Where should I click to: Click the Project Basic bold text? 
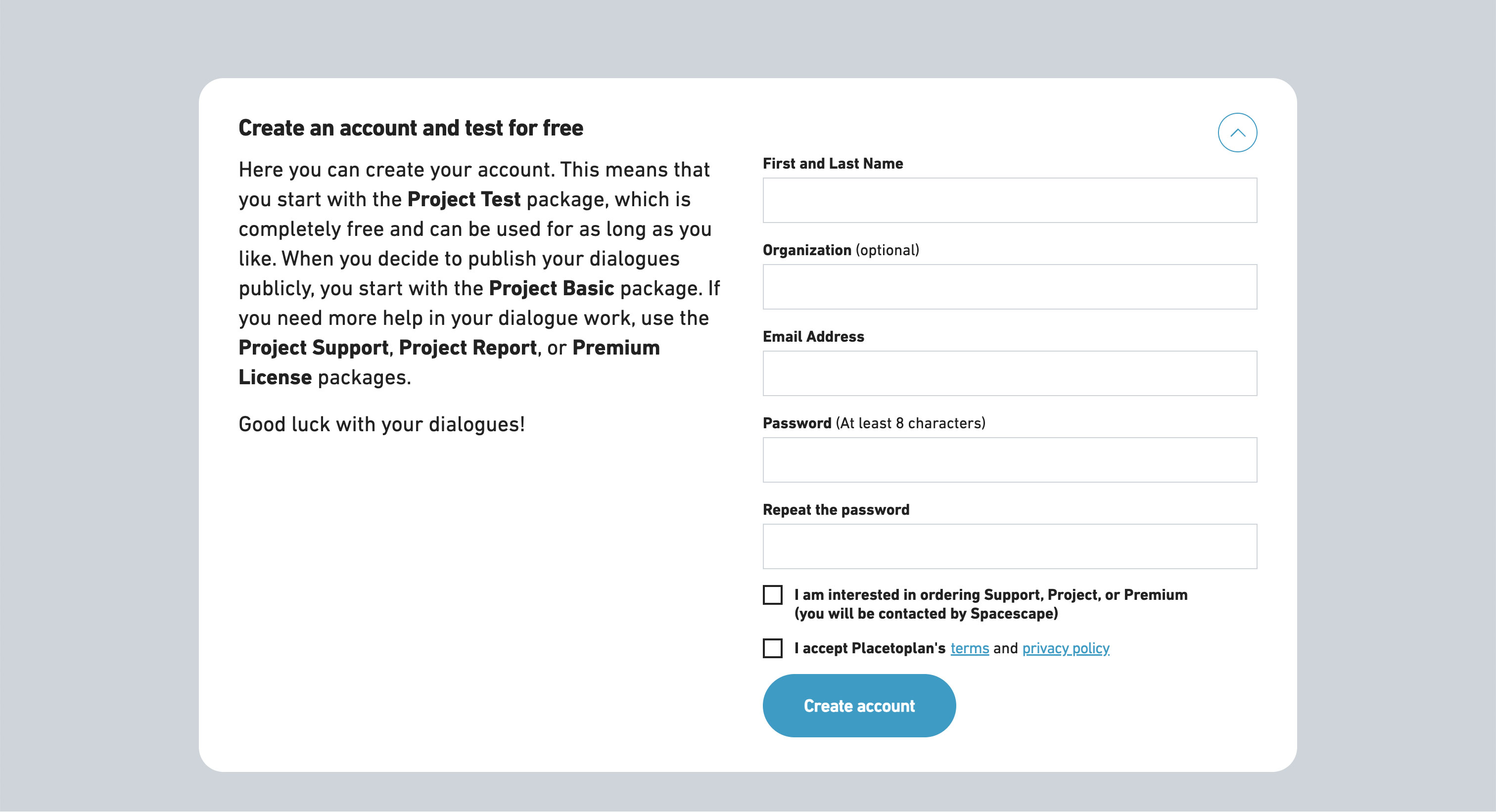(551, 287)
